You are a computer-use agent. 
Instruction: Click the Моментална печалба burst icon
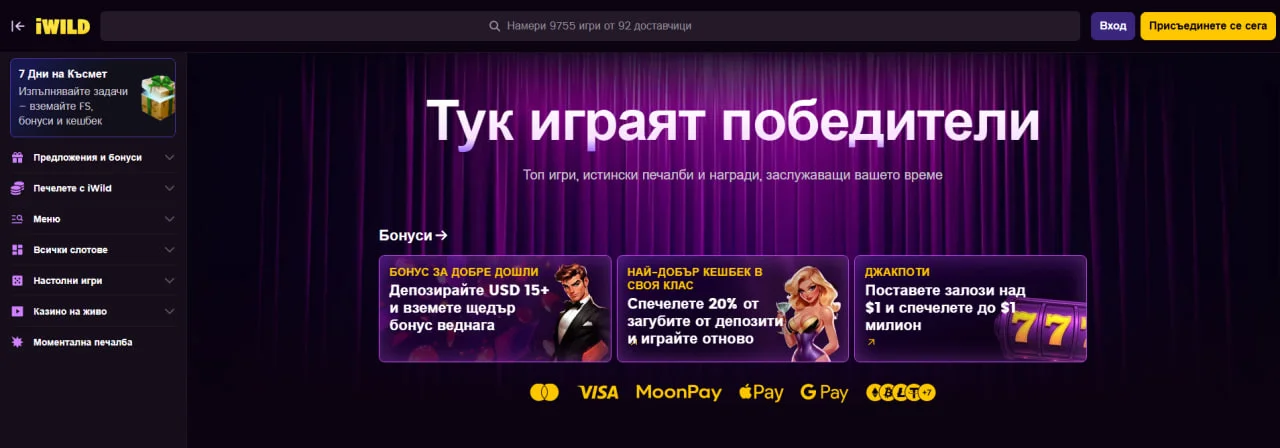tap(17, 342)
